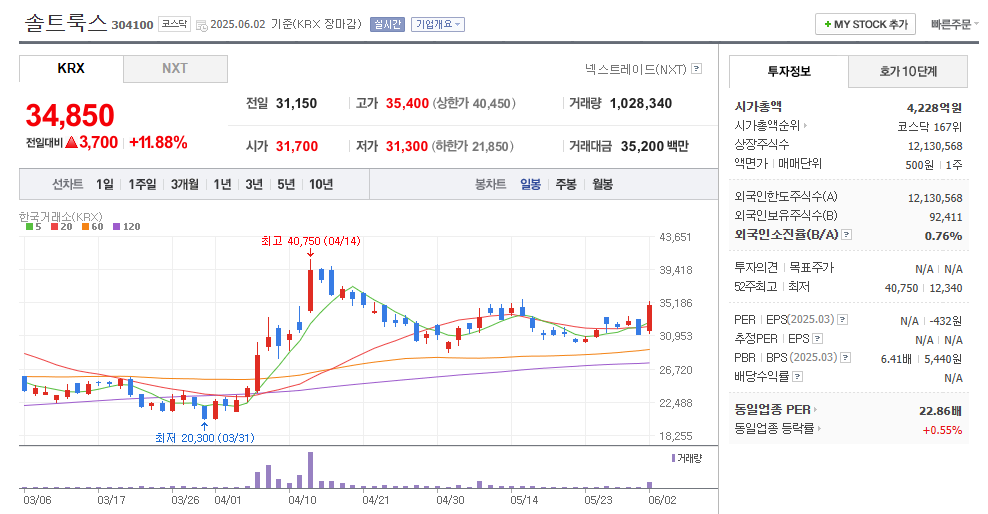Click the MY STOCK 추가 button
Image resolution: width=988 pixels, height=514 pixels.
865,25
